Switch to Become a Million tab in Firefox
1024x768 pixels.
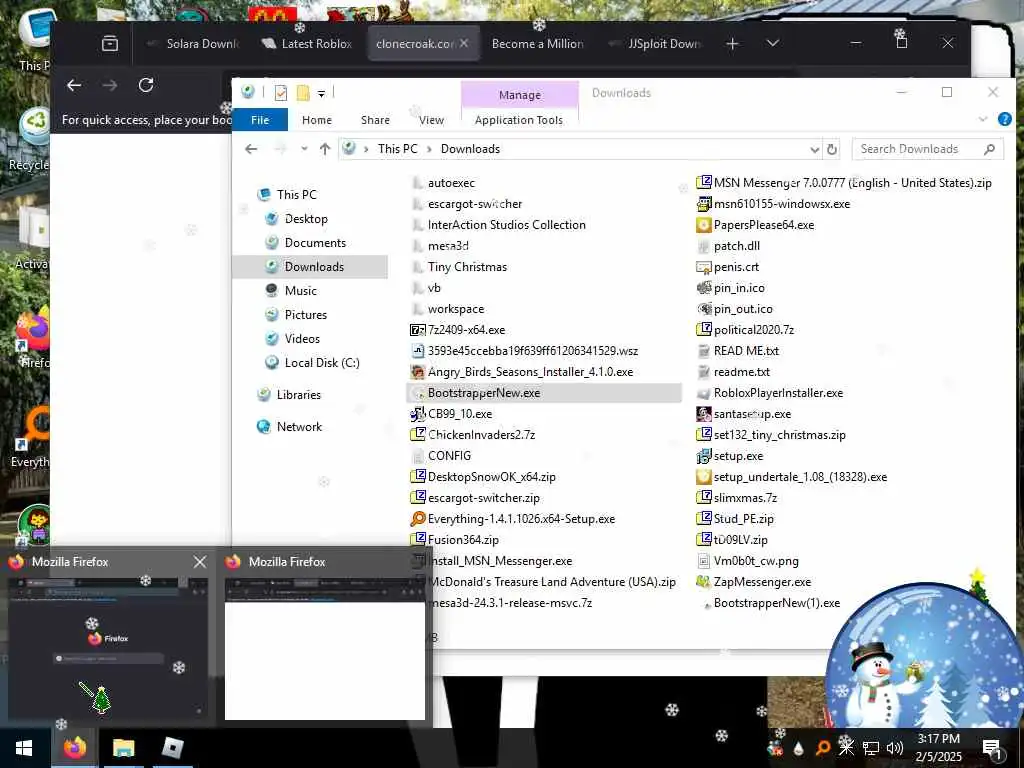537,44
